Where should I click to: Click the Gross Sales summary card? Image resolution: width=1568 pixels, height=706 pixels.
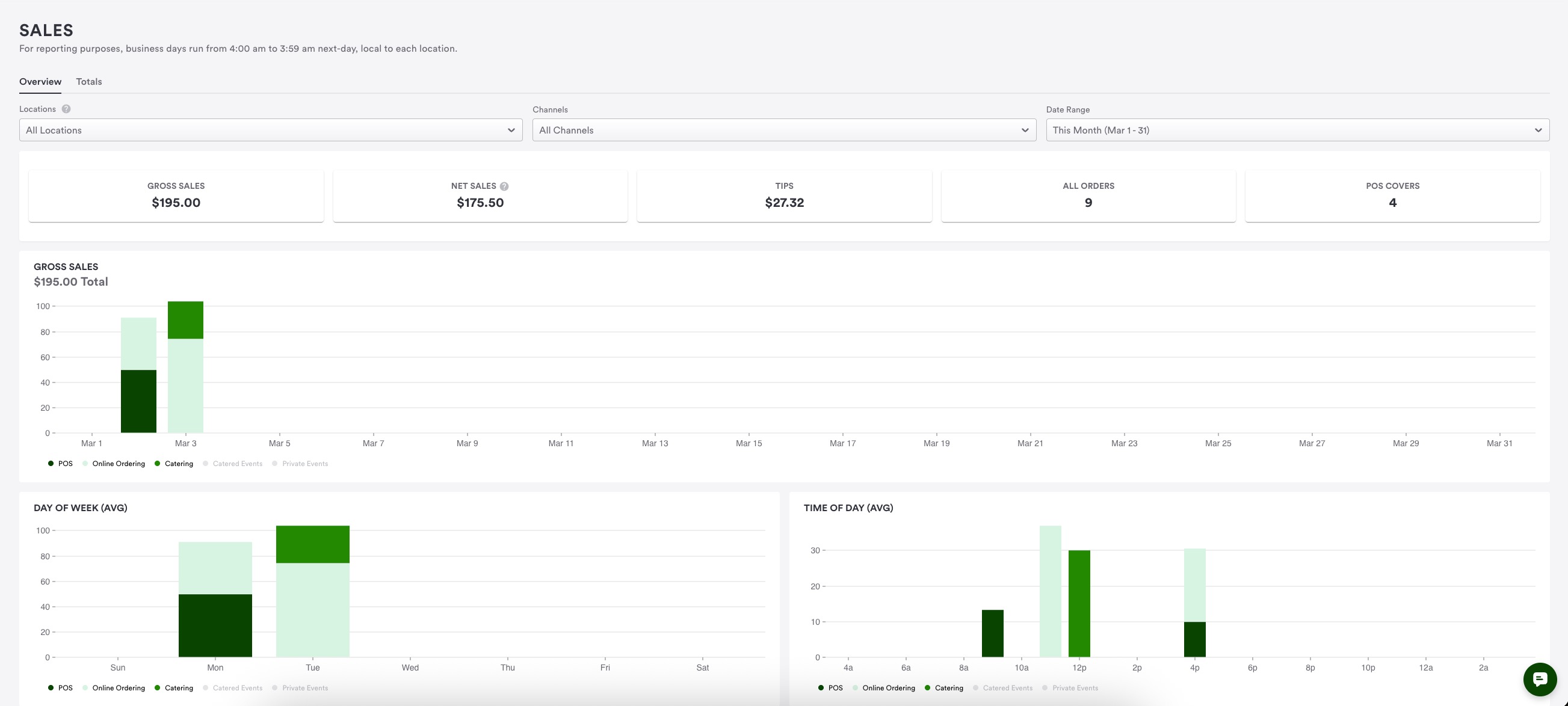[x=176, y=196]
